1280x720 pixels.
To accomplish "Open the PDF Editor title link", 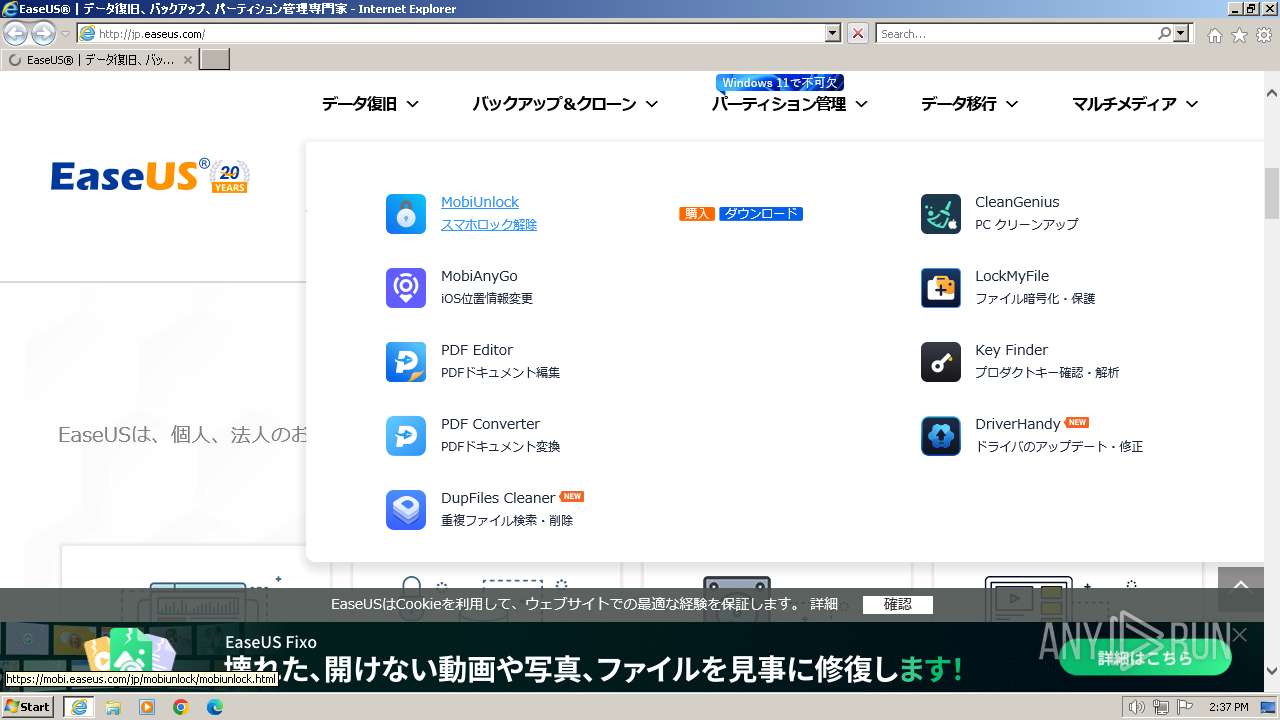I will click(x=477, y=350).
